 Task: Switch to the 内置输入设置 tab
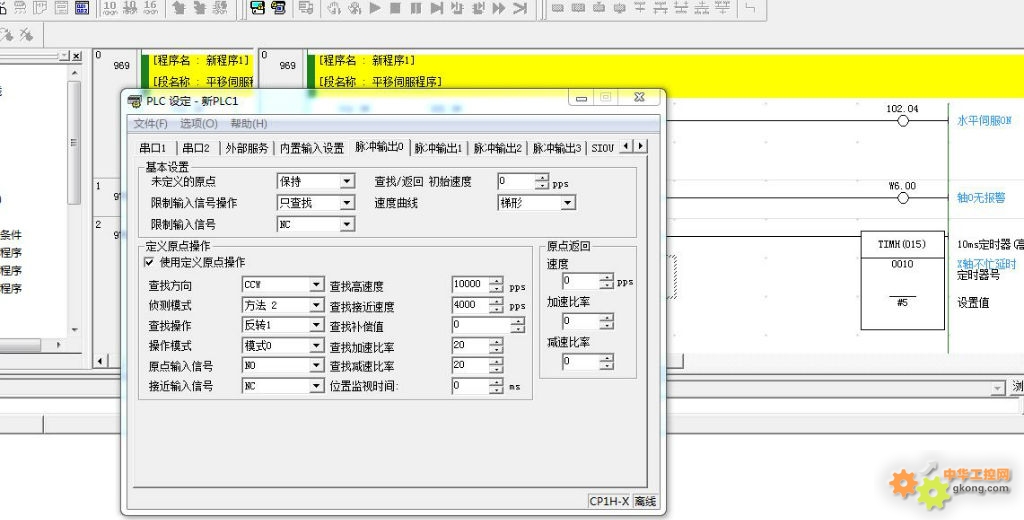(x=312, y=148)
